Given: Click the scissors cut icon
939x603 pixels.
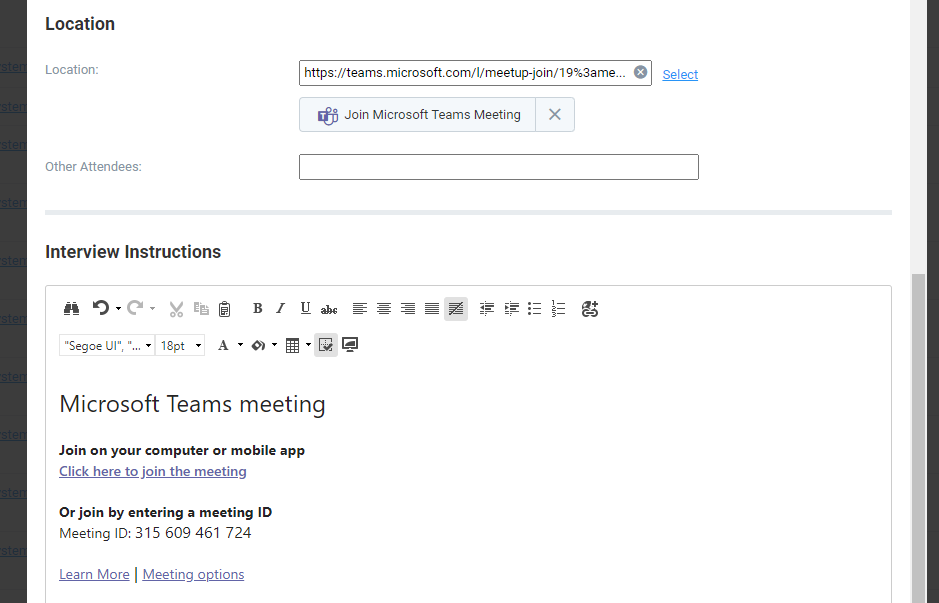Looking at the screenshot, I should click(176, 309).
